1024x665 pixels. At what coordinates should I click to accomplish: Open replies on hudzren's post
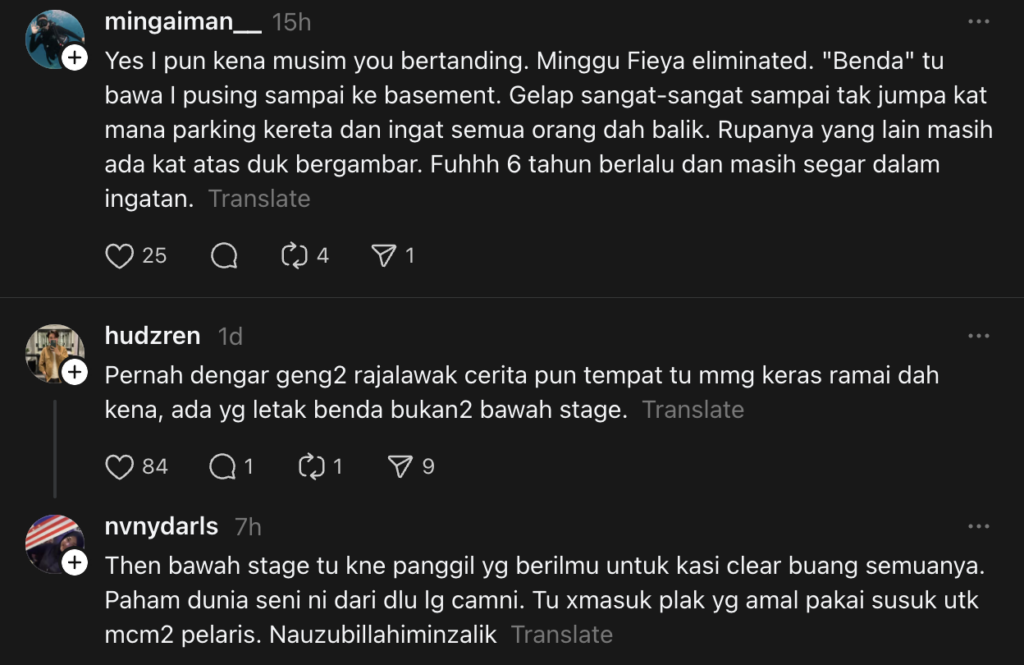(x=221, y=466)
